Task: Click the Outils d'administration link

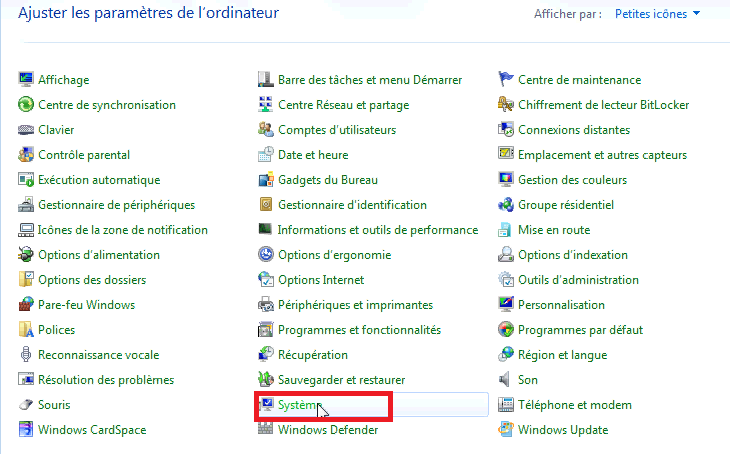Action: tap(579, 280)
